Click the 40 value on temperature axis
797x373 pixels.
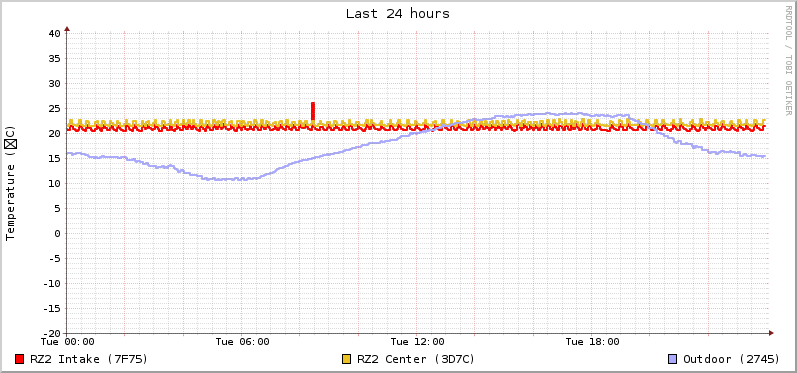point(54,34)
